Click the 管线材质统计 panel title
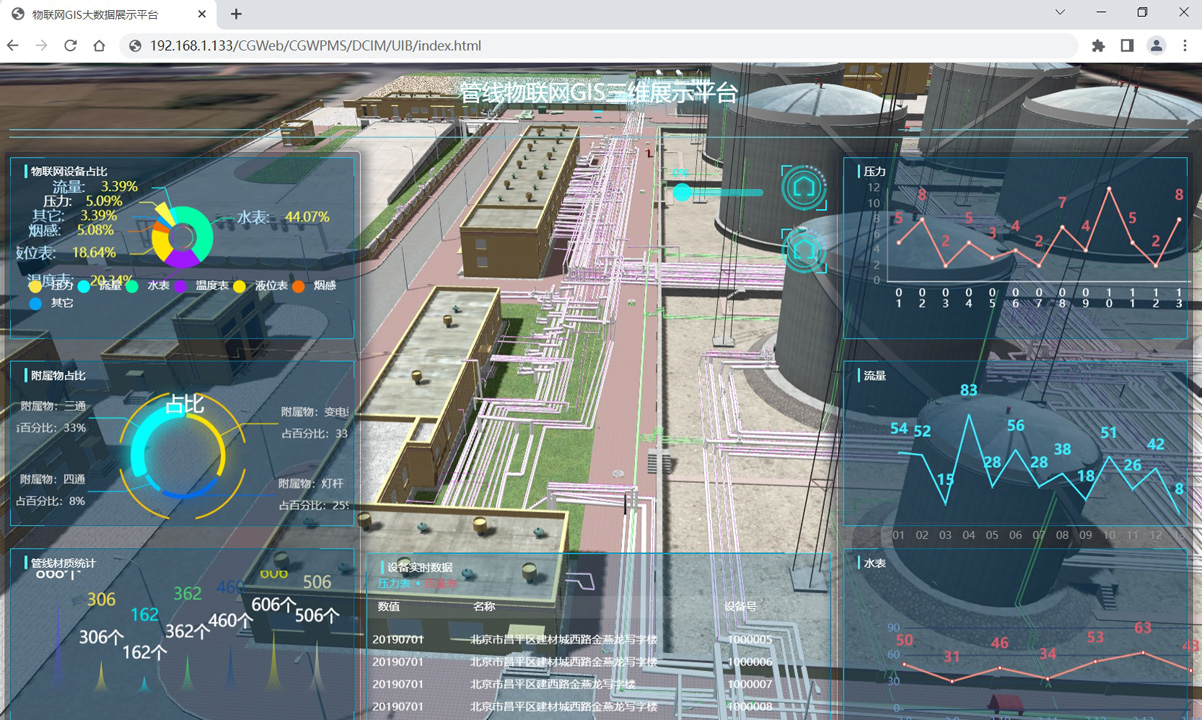 pyautogui.click(x=63, y=563)
